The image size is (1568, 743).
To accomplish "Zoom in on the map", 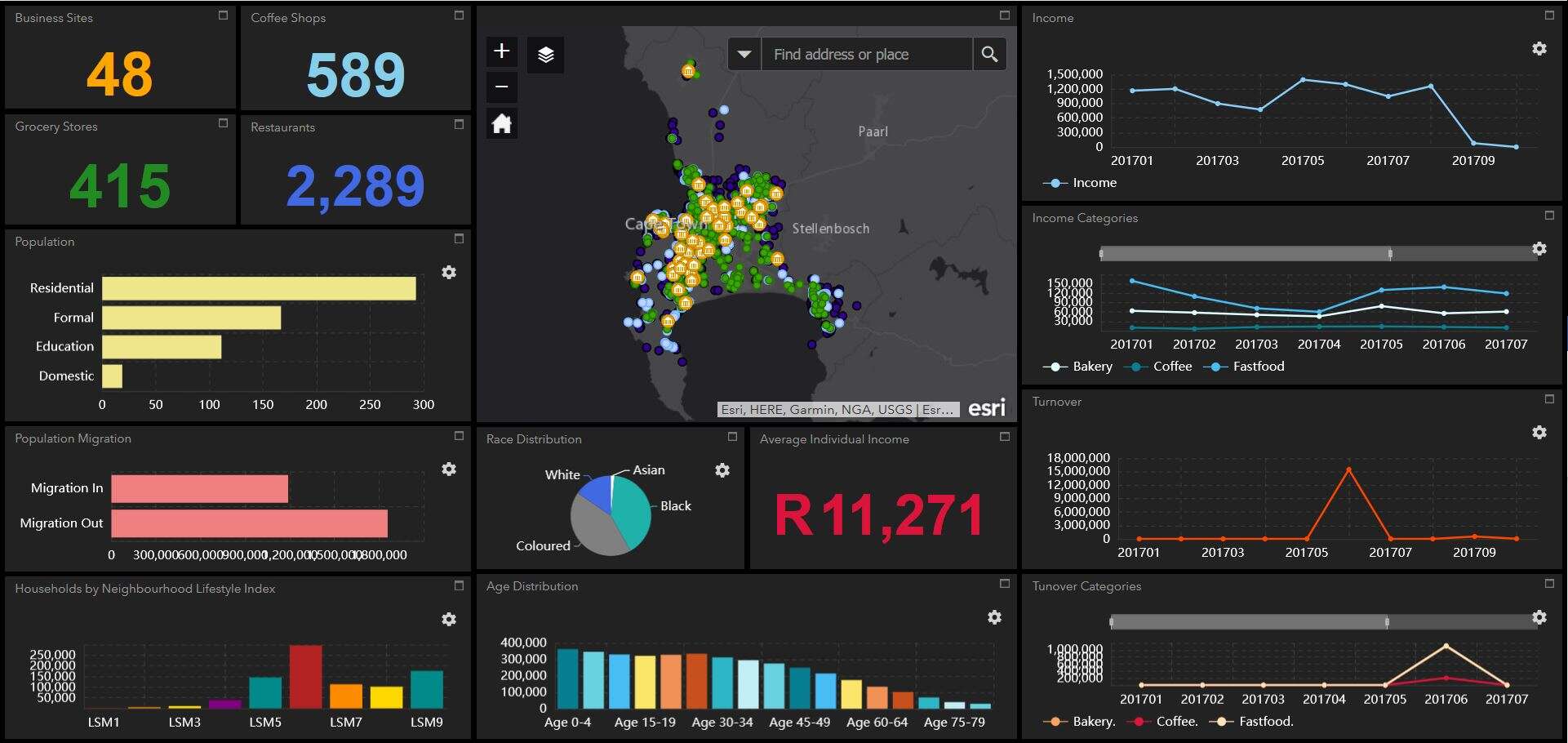I will (501, 51).
